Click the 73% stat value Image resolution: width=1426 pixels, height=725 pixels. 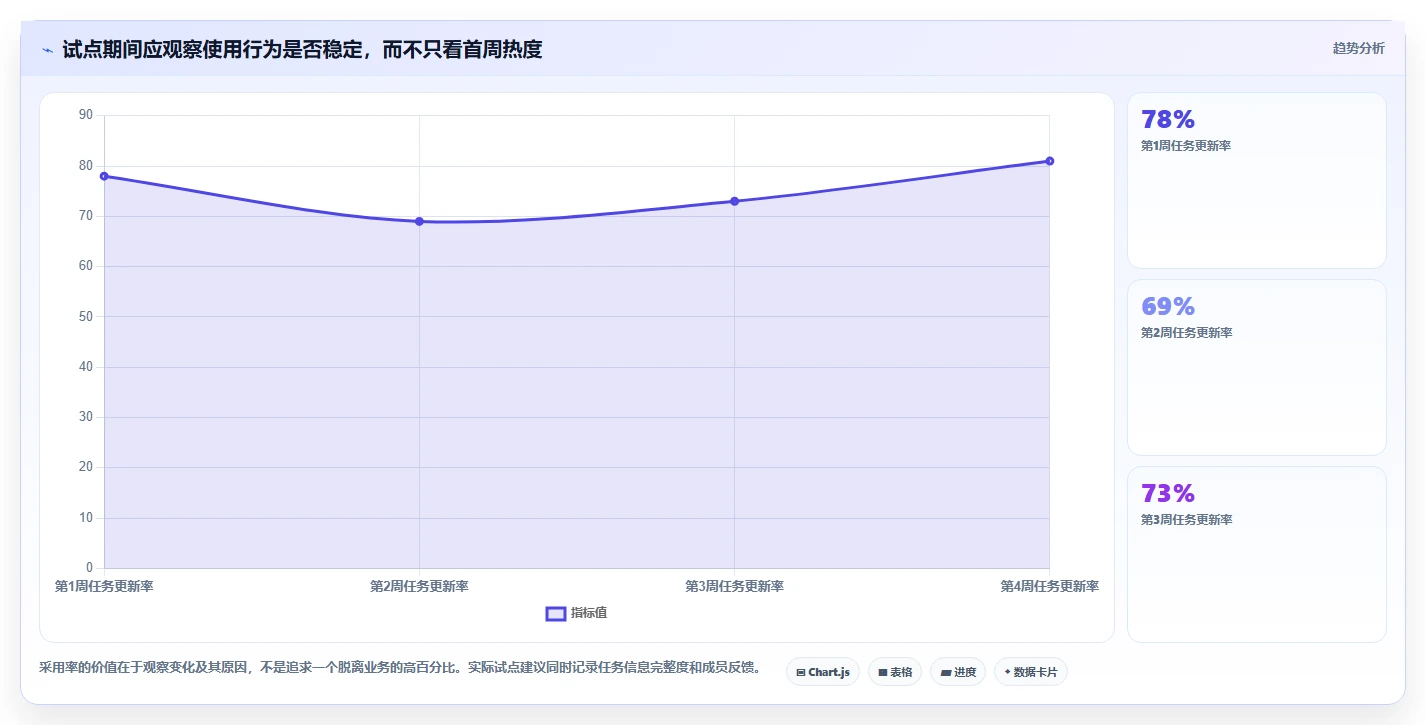[1168, 494]
